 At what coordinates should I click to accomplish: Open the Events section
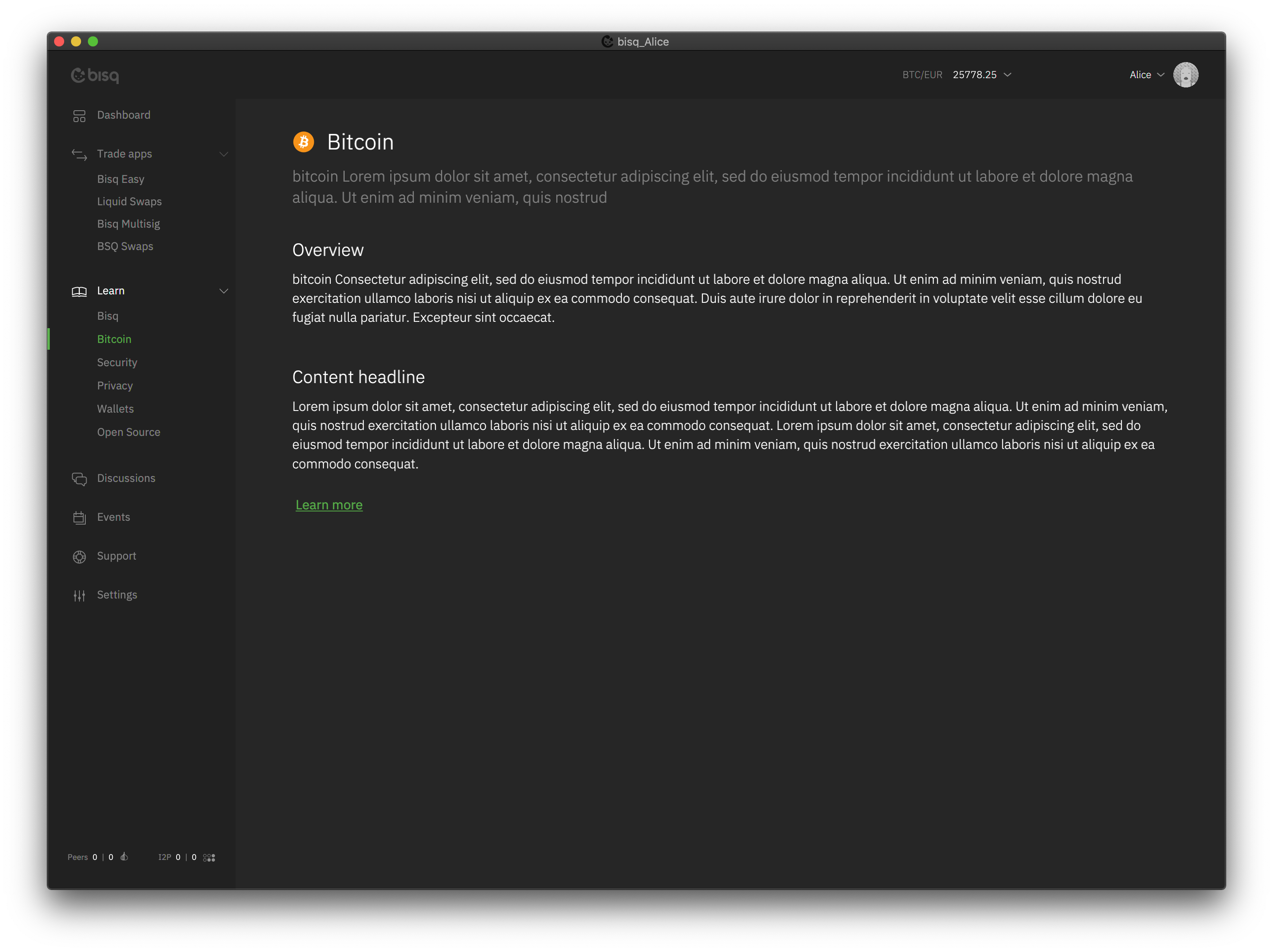[x=113, y=517]
